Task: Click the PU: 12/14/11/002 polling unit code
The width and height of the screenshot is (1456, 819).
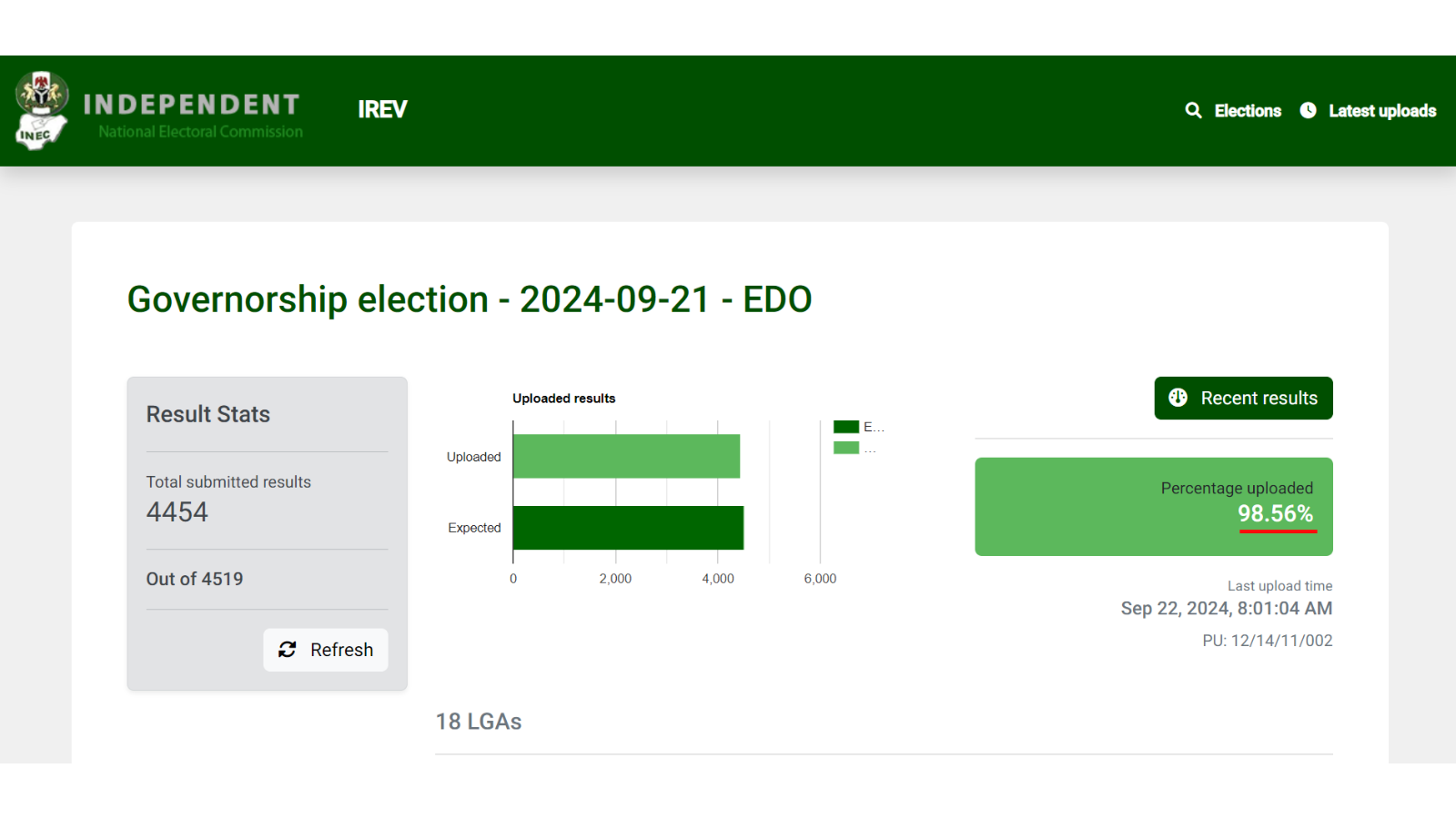Action: pos(1267,641)
